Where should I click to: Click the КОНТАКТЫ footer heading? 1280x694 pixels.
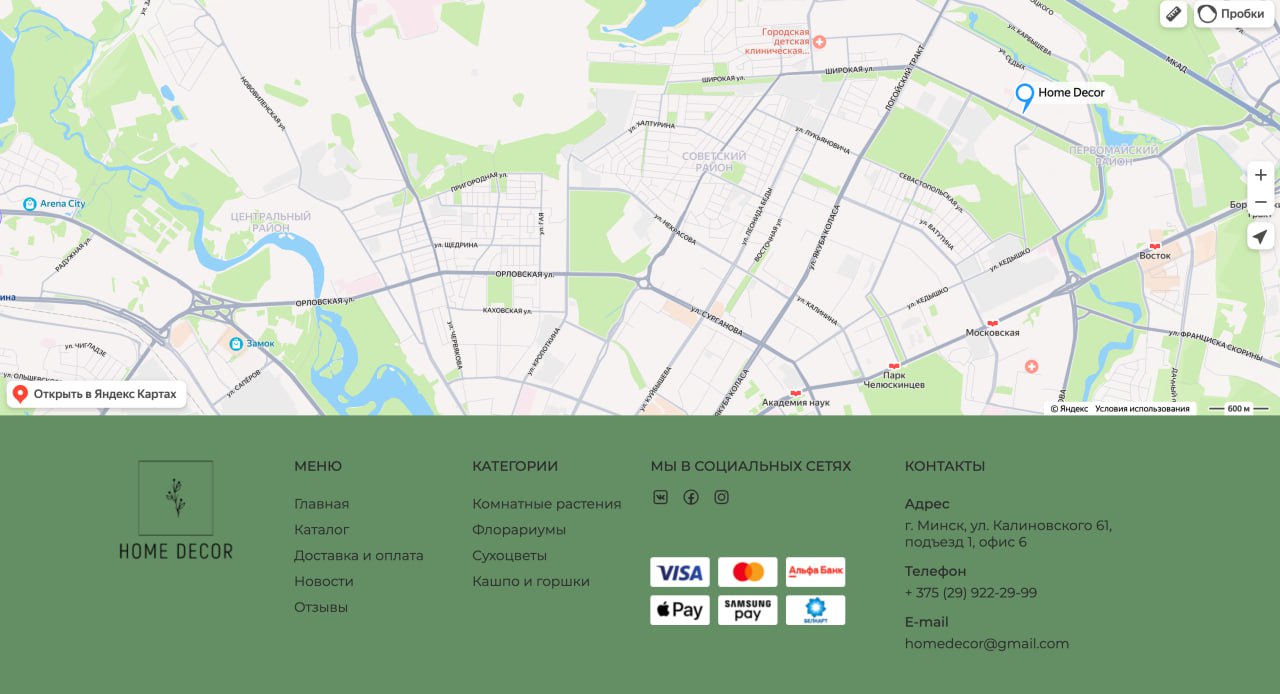point(945,466)
